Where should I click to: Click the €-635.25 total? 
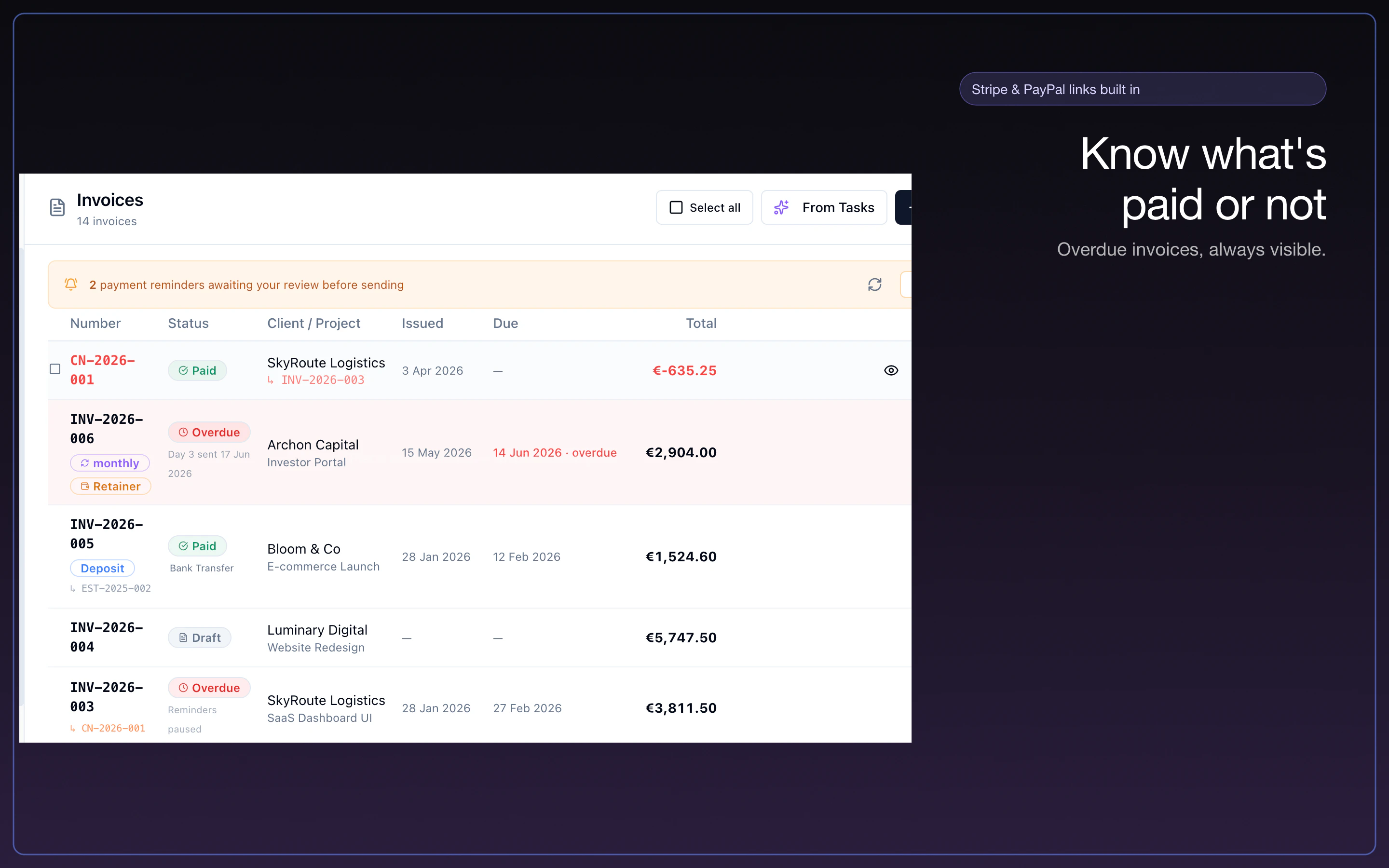tap(684, 370)
